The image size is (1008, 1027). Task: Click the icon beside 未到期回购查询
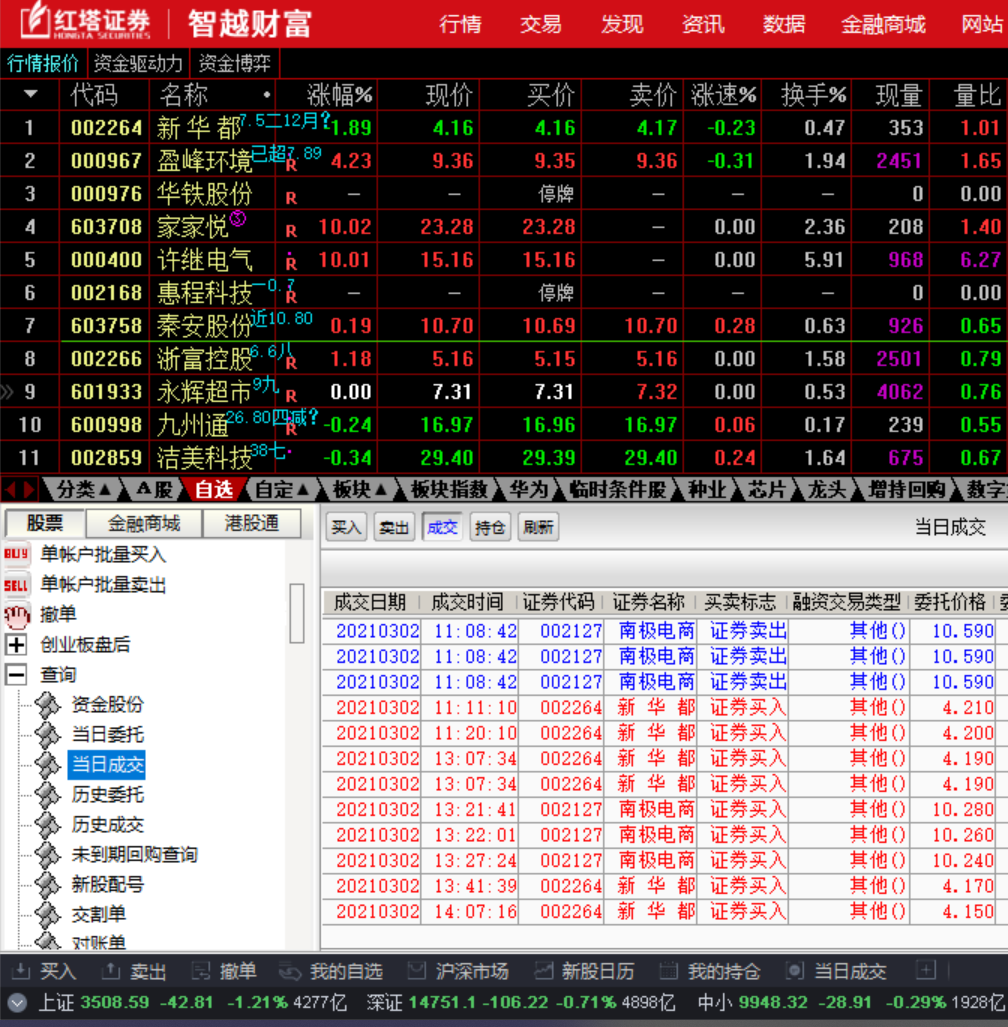point(47,854)
